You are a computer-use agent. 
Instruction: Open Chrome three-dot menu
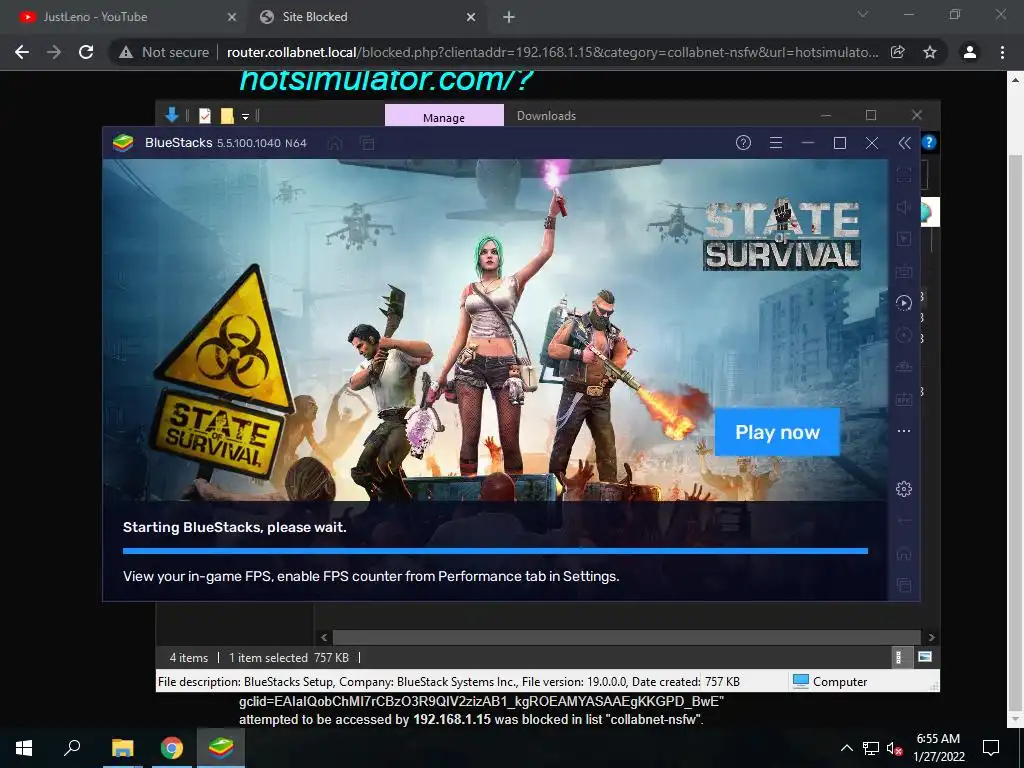pyautogui.click(x=1002, y=52)
